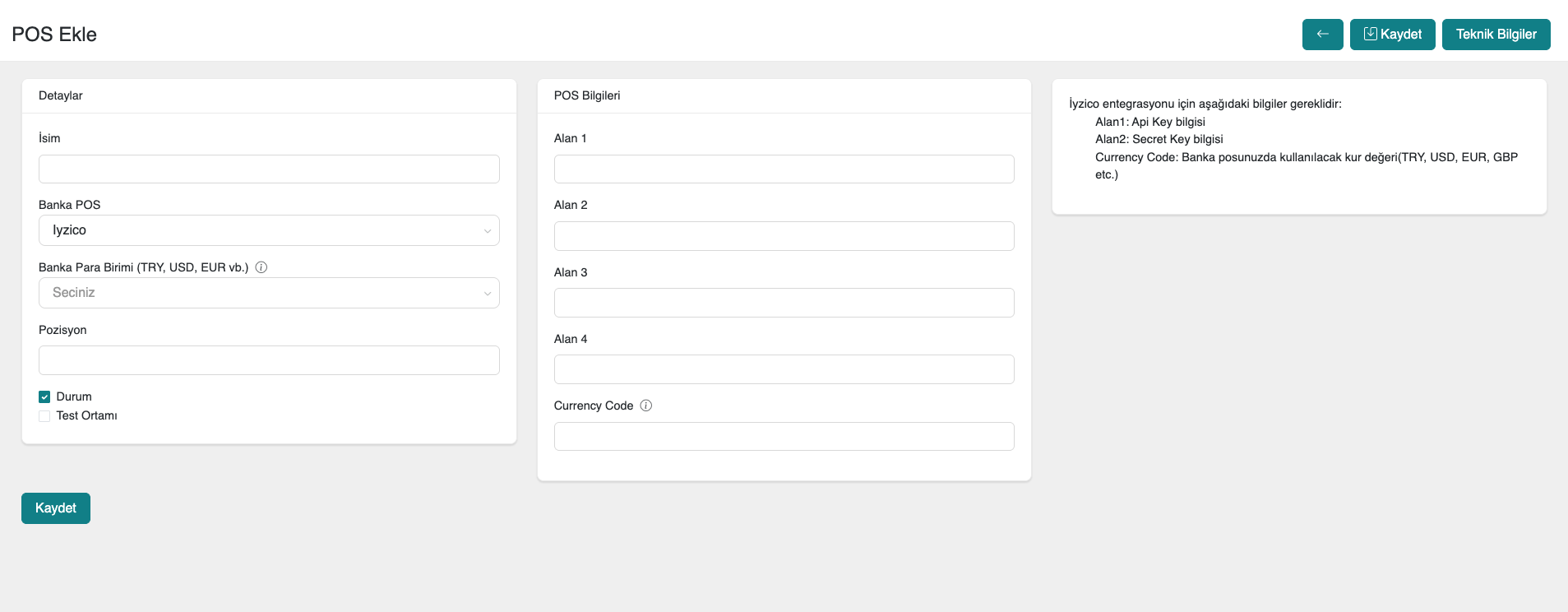The height and width of the screenshot is (612, 1568).
Task: Open Teknik Bilgiler
Action: (1496, 35)
